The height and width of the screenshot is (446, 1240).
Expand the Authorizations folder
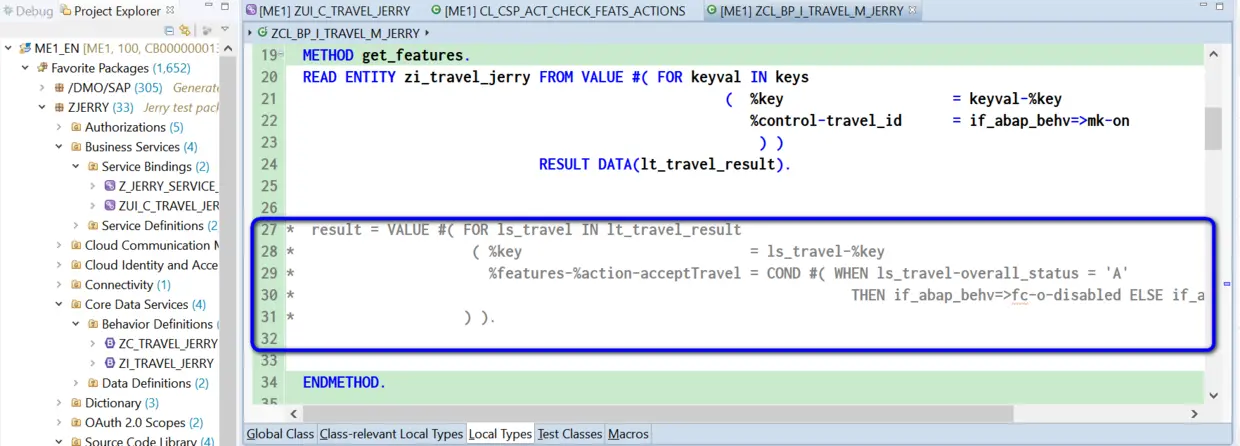tap(60, 127)
